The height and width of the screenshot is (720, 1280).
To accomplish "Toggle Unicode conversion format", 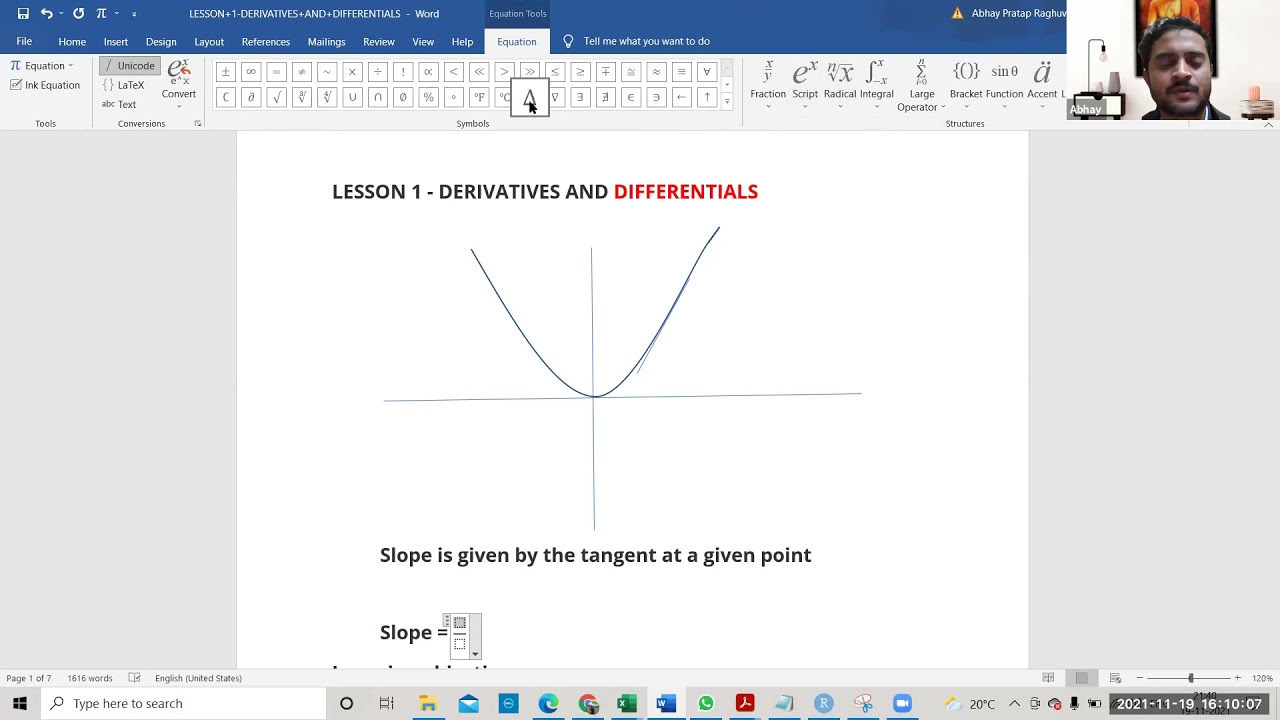I will tap(129, 66).
